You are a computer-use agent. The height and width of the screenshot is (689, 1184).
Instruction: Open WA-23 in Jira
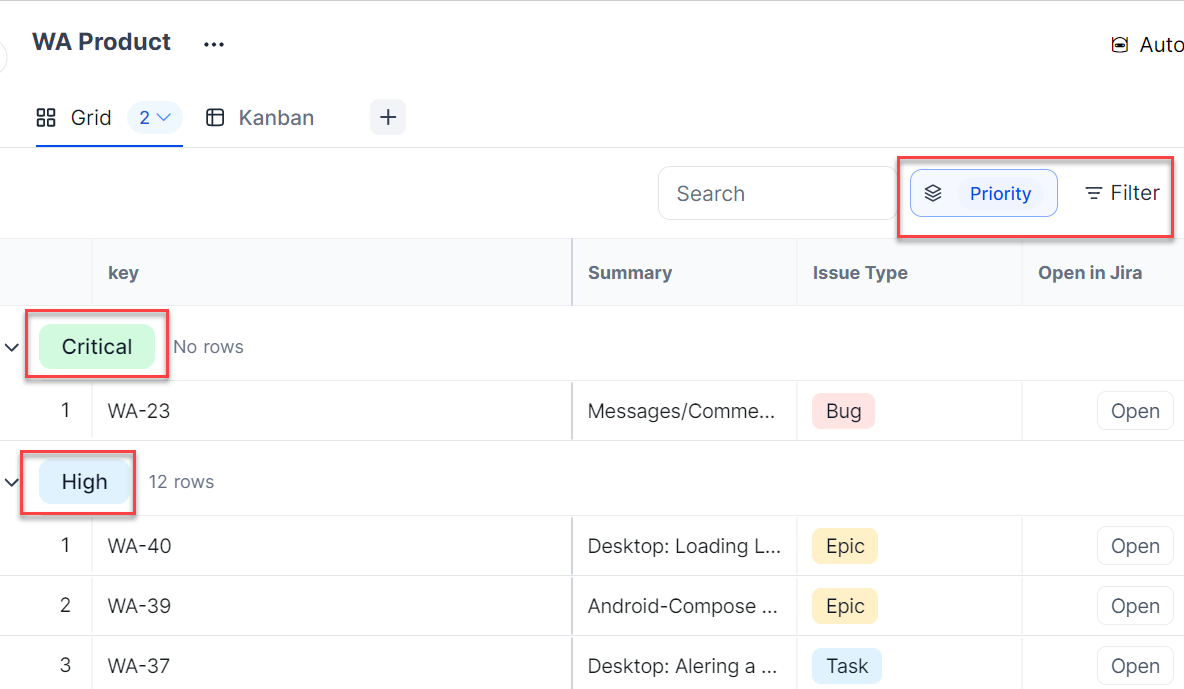coord(1135,411)
